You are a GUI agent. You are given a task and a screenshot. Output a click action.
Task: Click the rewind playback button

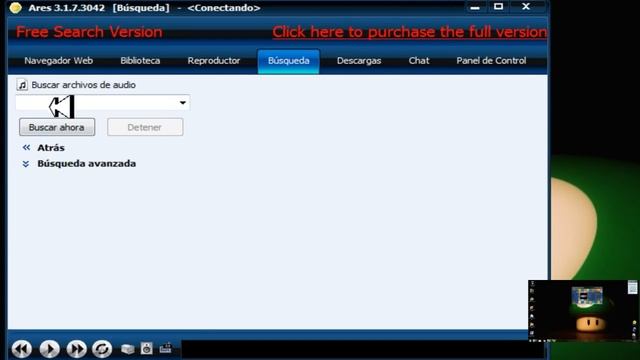click(22, 349)
